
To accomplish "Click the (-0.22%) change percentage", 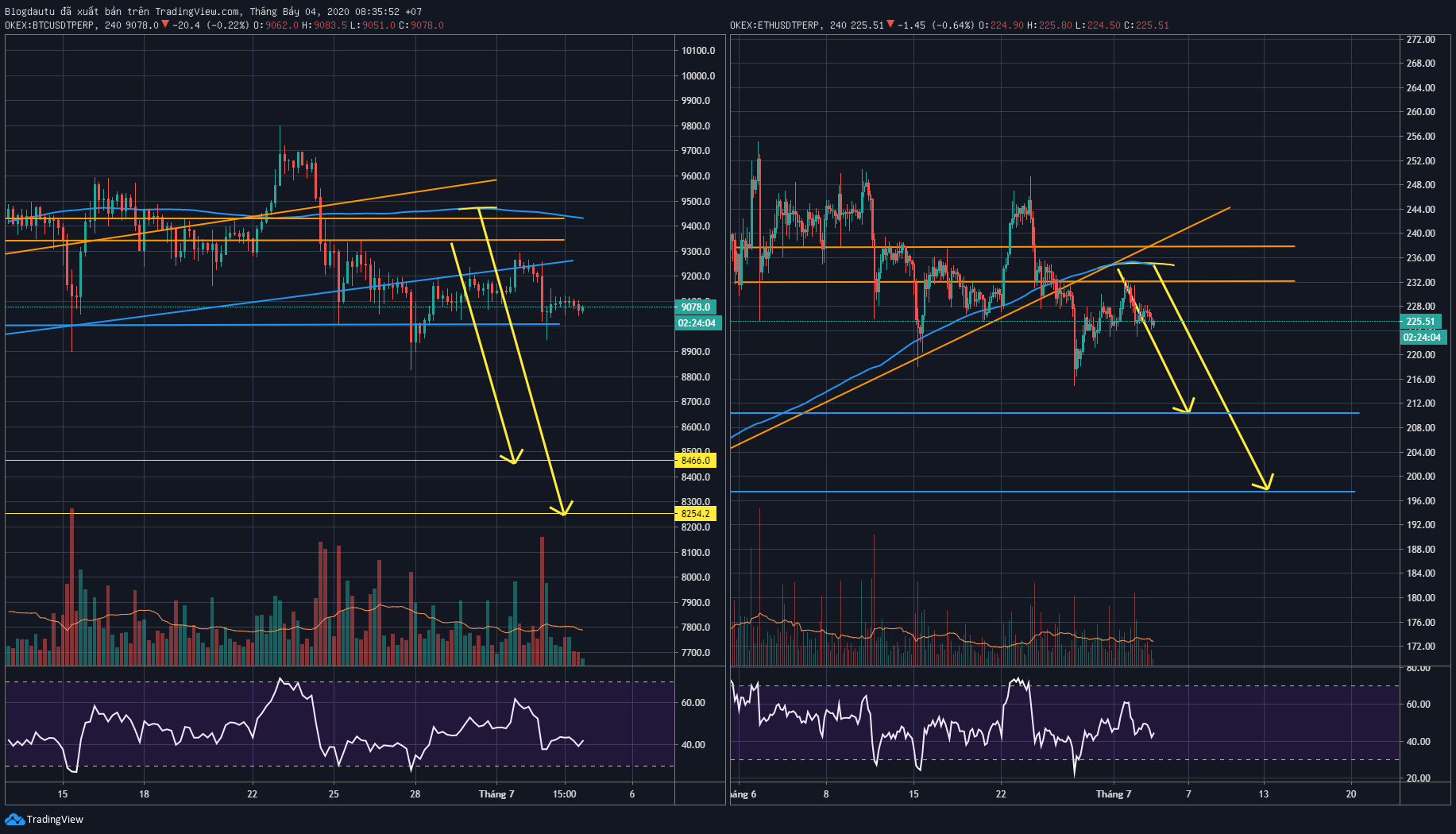I will 229,25.
